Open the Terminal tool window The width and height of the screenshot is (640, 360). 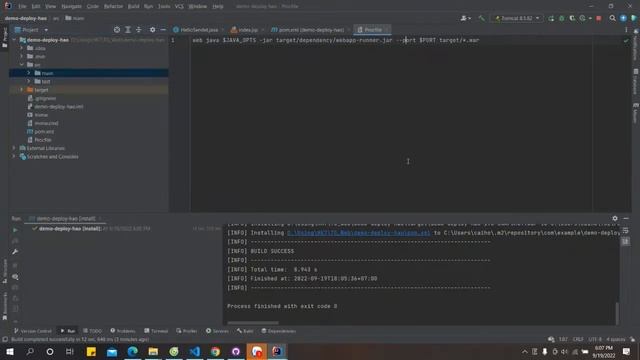coord(156,331)
